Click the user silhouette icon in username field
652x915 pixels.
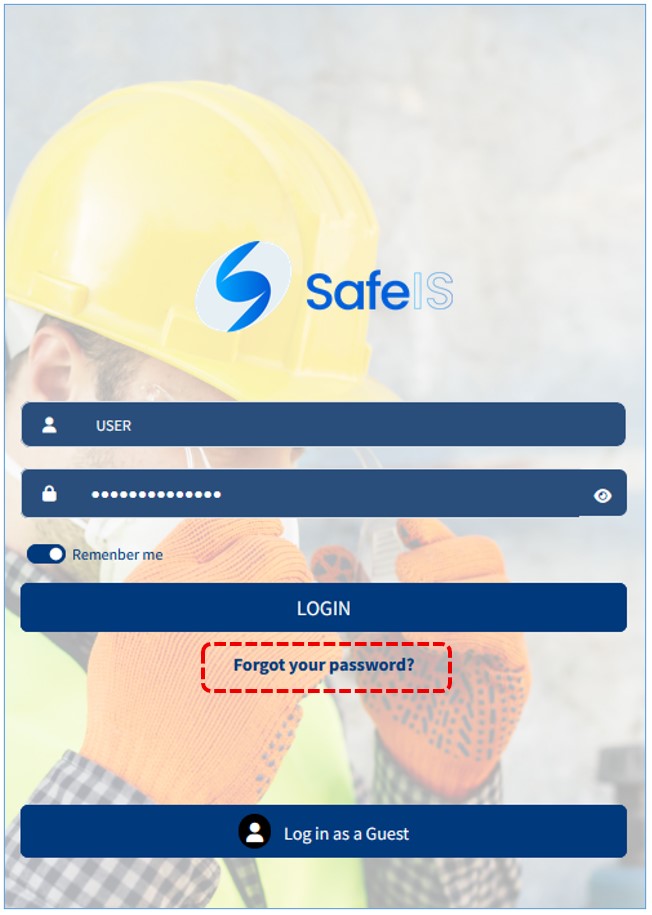click(50, 425)
